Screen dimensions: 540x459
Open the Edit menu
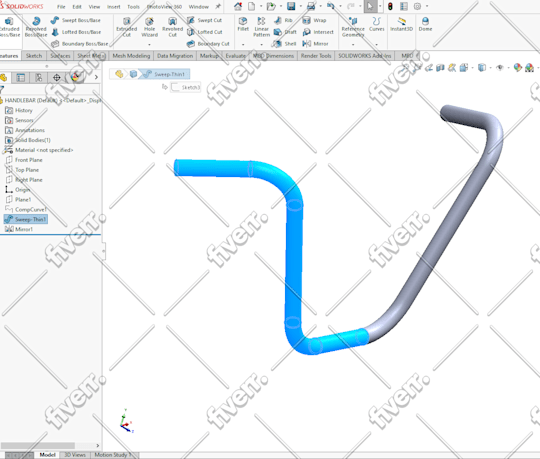[77, 7]
